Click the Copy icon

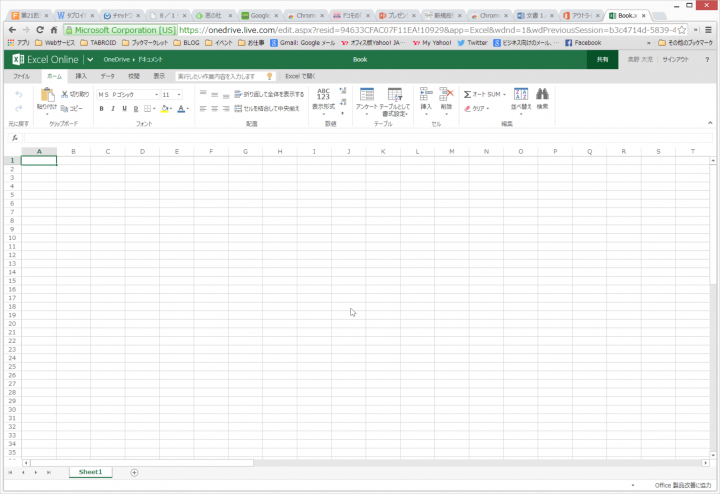tap(64, 109)
